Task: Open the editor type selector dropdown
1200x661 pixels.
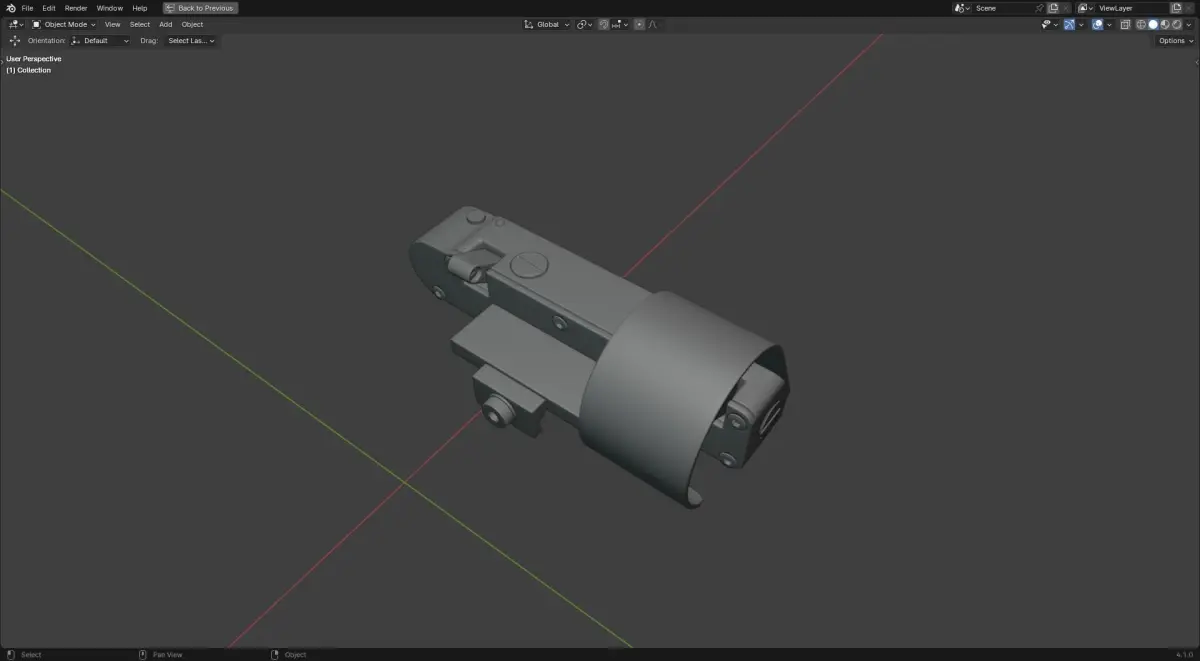Action: [x=16, y=24]
